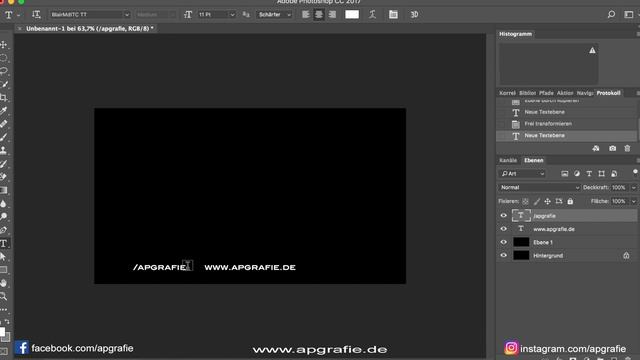
Task: Select the Blur drop tool
Action: [x=4, y=203]
